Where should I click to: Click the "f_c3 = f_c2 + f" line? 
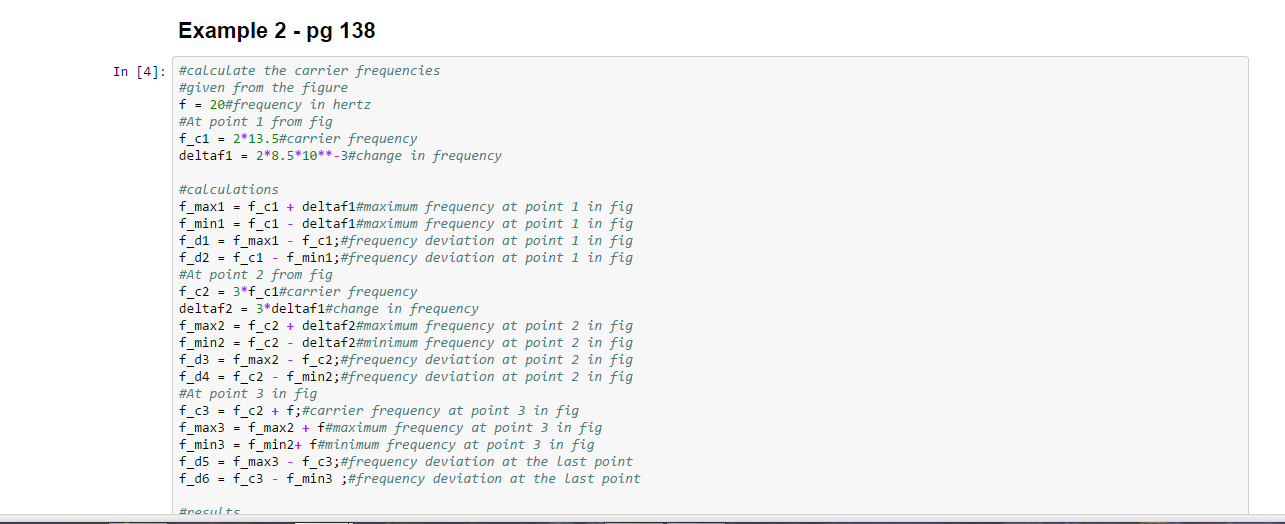point(378,411)
